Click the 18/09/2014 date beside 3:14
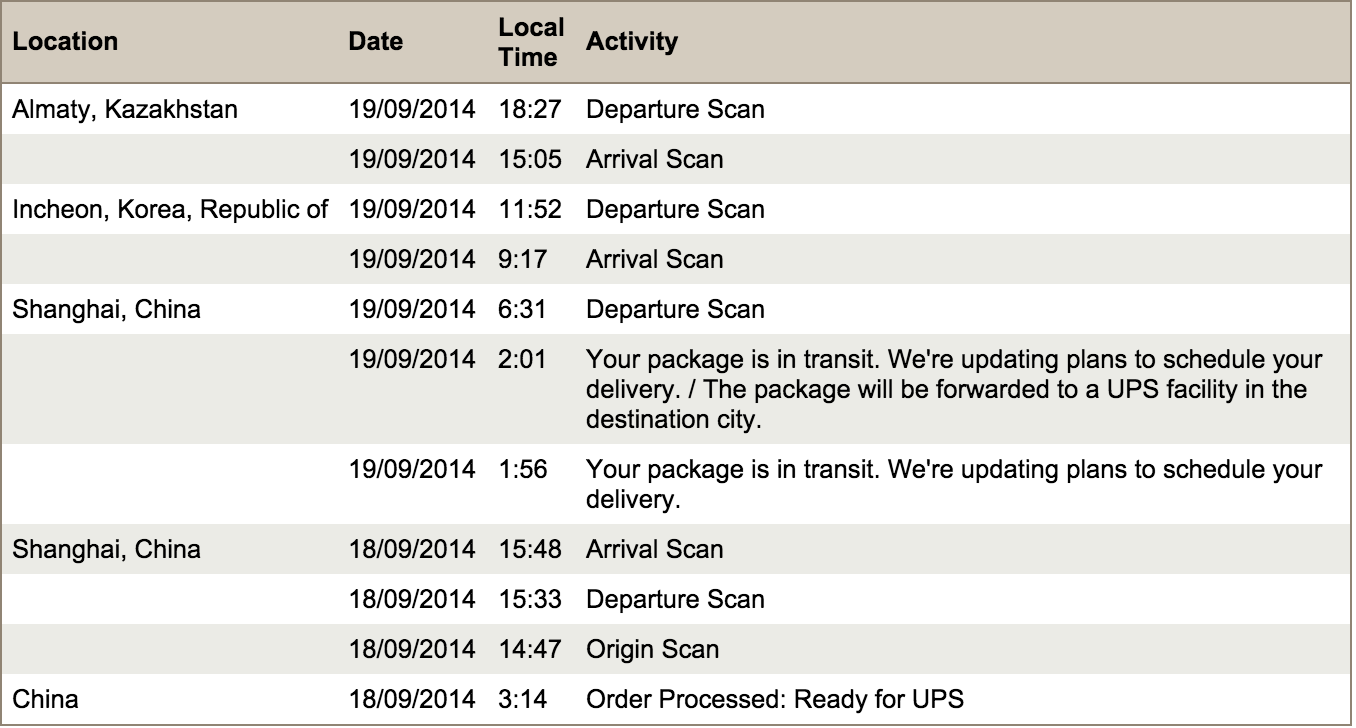Screen dimensions: 1356x728 412,699
